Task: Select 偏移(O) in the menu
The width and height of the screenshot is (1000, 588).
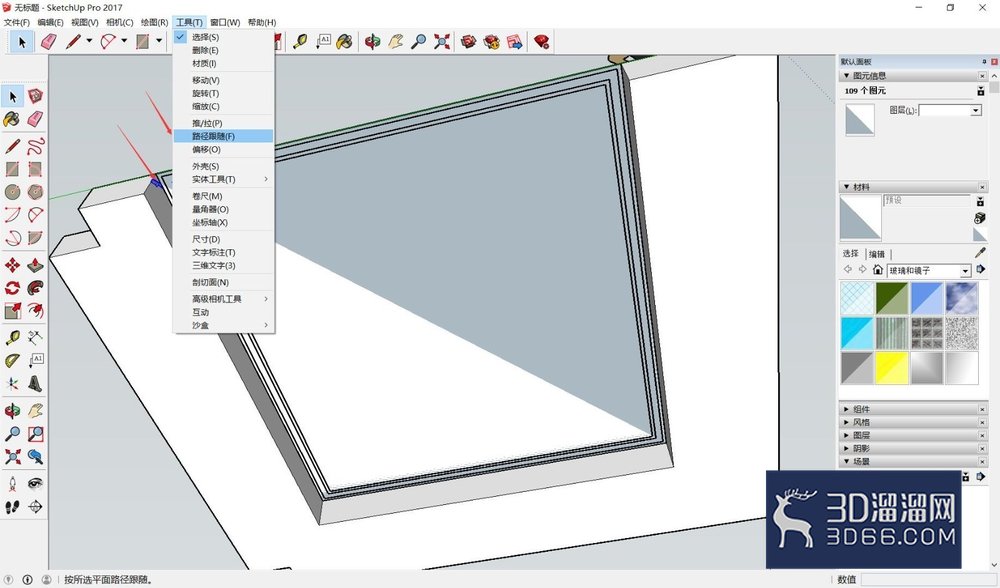Action: 223,149
